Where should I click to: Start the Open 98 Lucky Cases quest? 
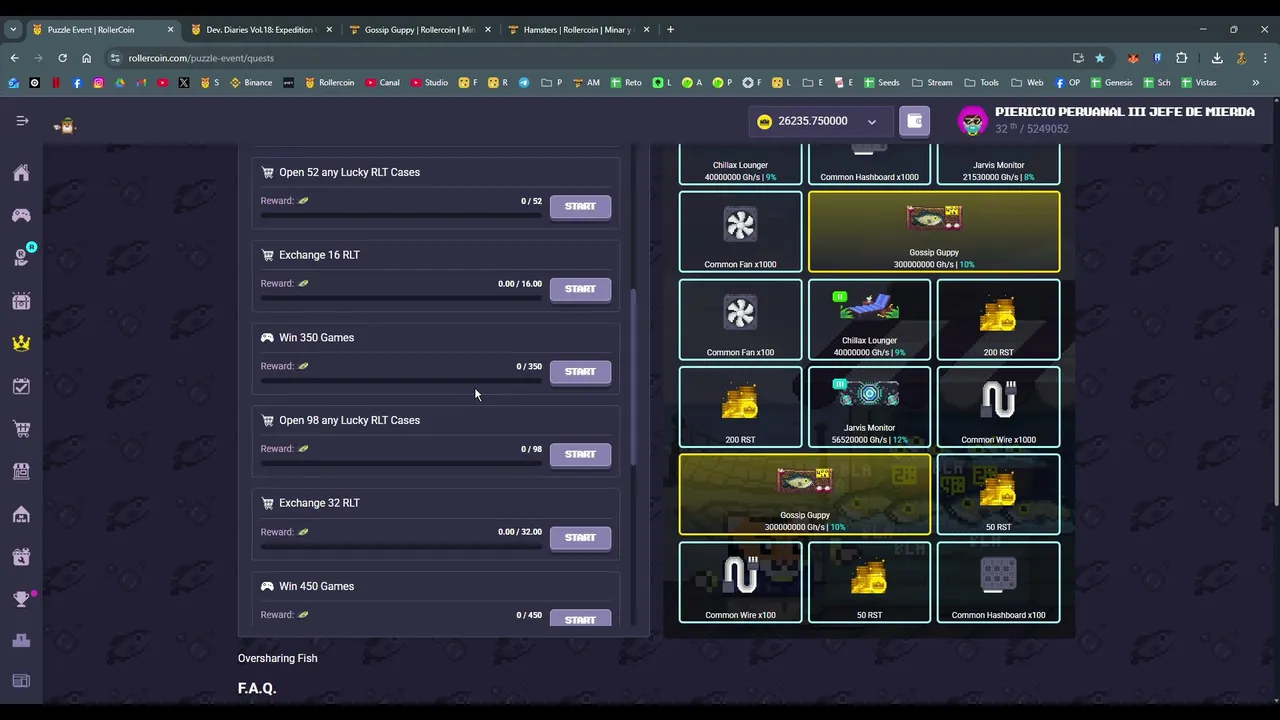580,454
